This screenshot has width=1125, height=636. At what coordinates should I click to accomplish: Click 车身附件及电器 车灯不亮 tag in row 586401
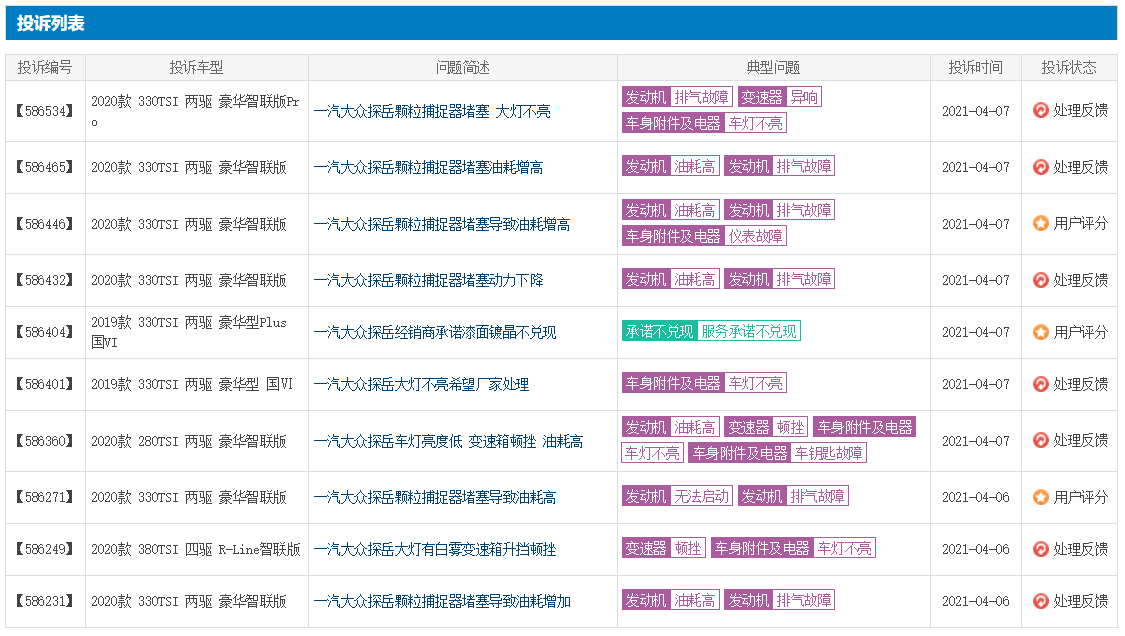tap(705, 383)
